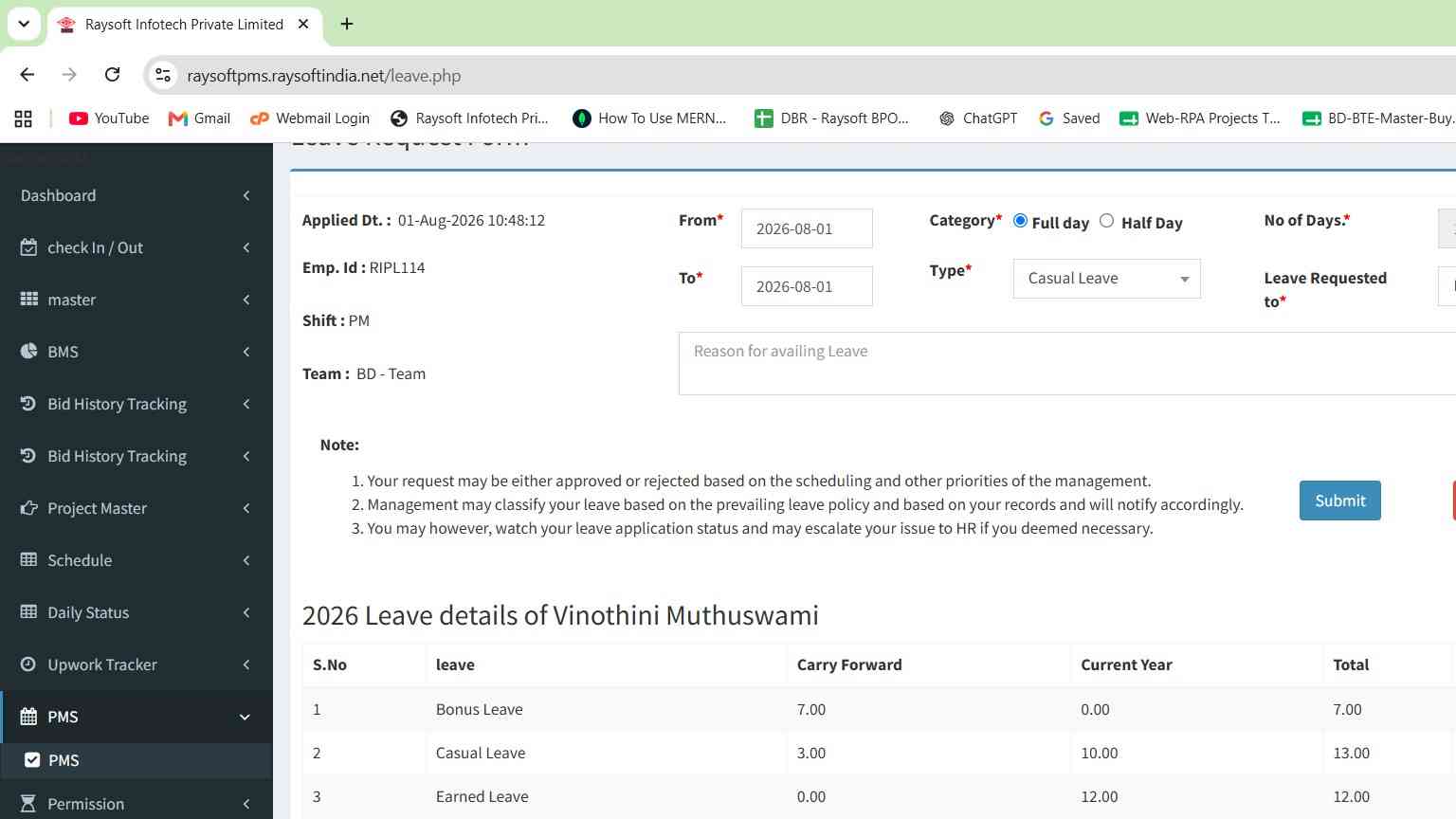Image resolution: width=1456 pixels, height=819 pixels.
Task: Click the Permission hourglass icon
Action: [28, 804]
